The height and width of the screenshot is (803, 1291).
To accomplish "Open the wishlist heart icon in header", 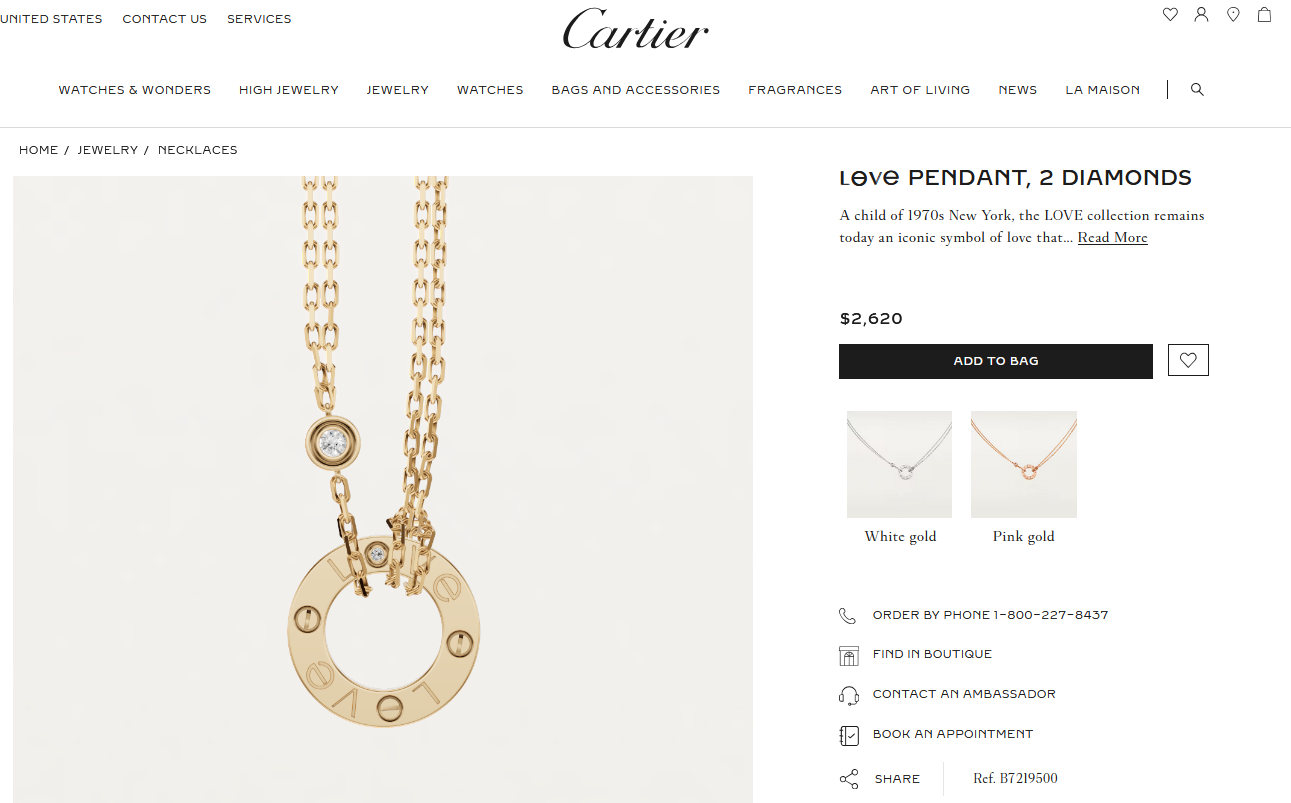I will (x=1170, y=15).
